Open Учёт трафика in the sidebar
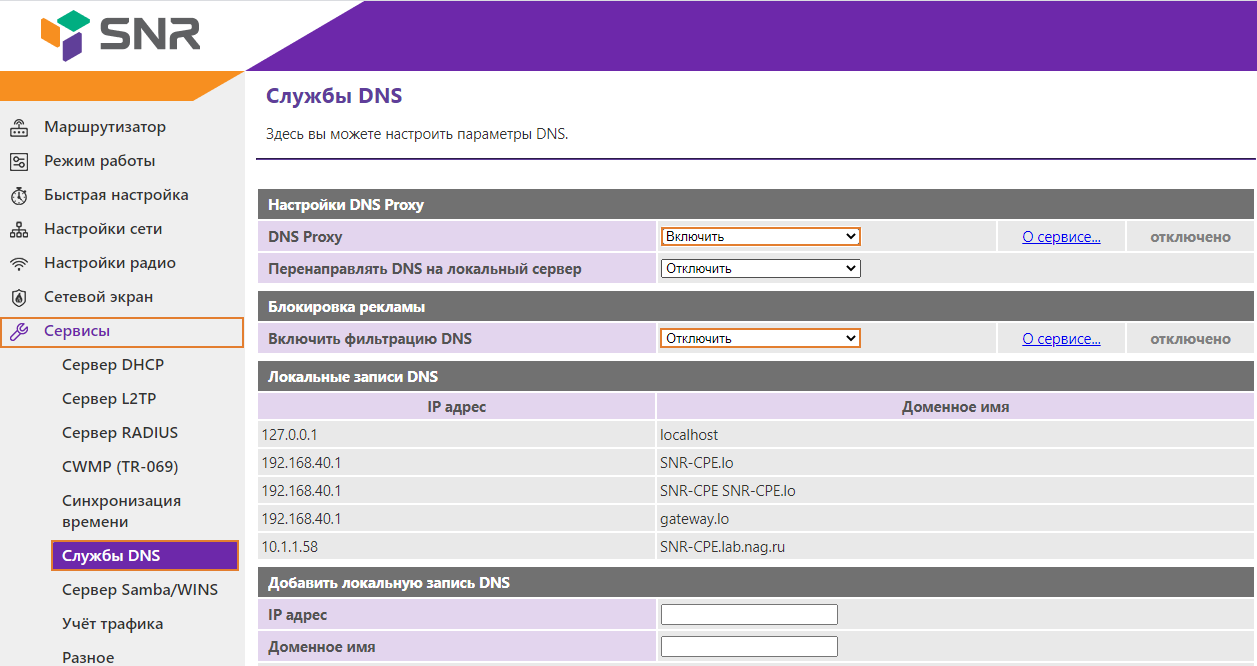The height and width of the screenshot is (666, 1257). [112, 624]
